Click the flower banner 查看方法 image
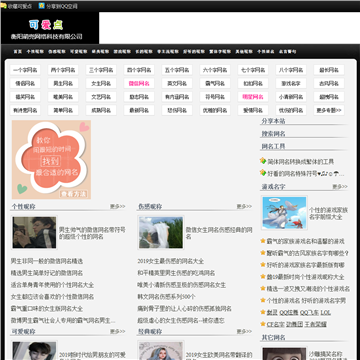 tap(51, 160)
